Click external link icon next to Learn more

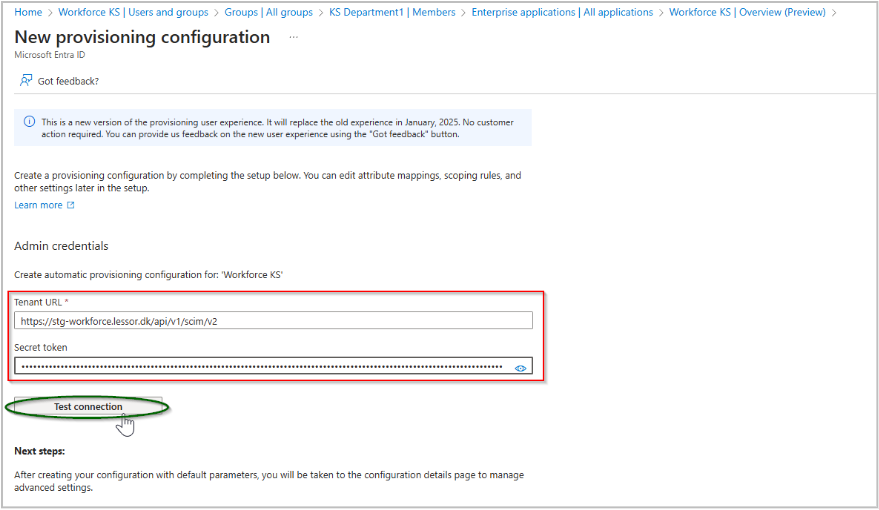70,205
